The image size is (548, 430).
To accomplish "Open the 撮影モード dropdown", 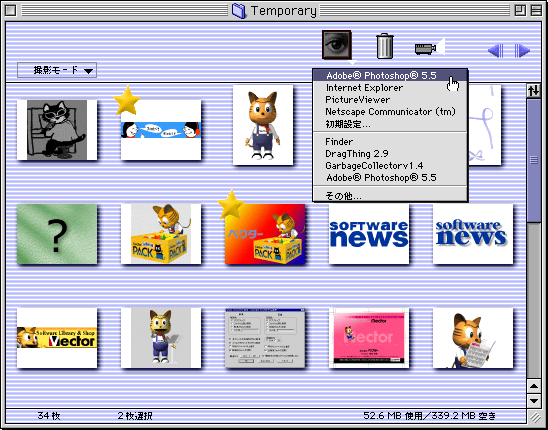I will [x=57, y=70].
